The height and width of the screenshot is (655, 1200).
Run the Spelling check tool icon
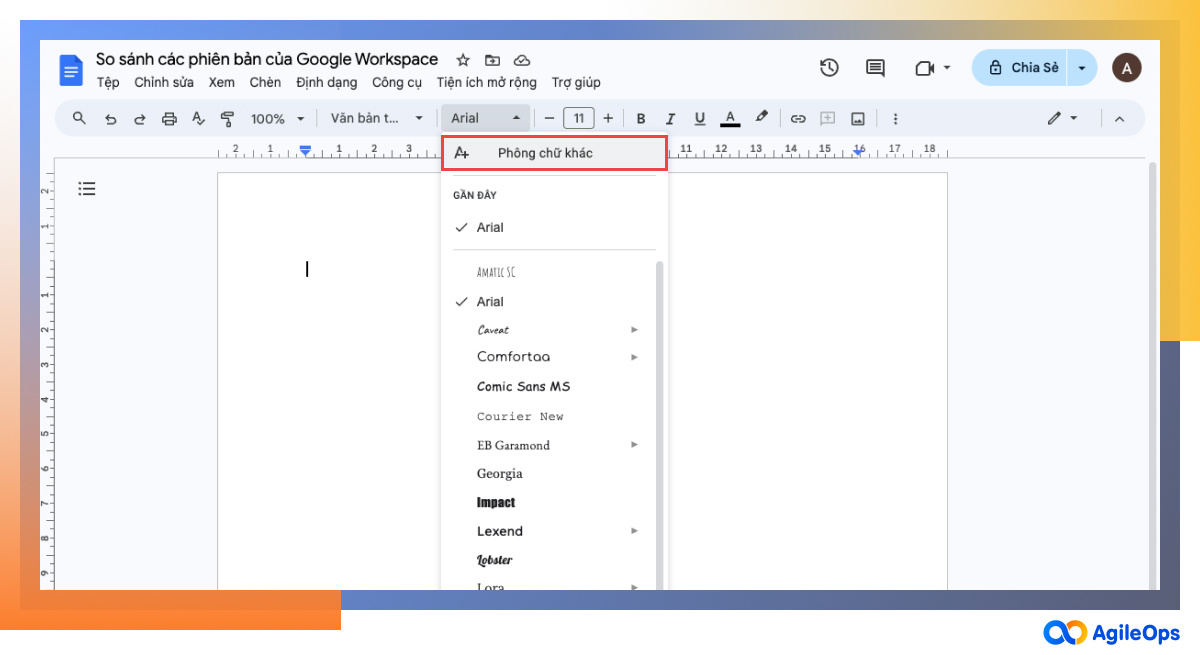coord(198,118)
